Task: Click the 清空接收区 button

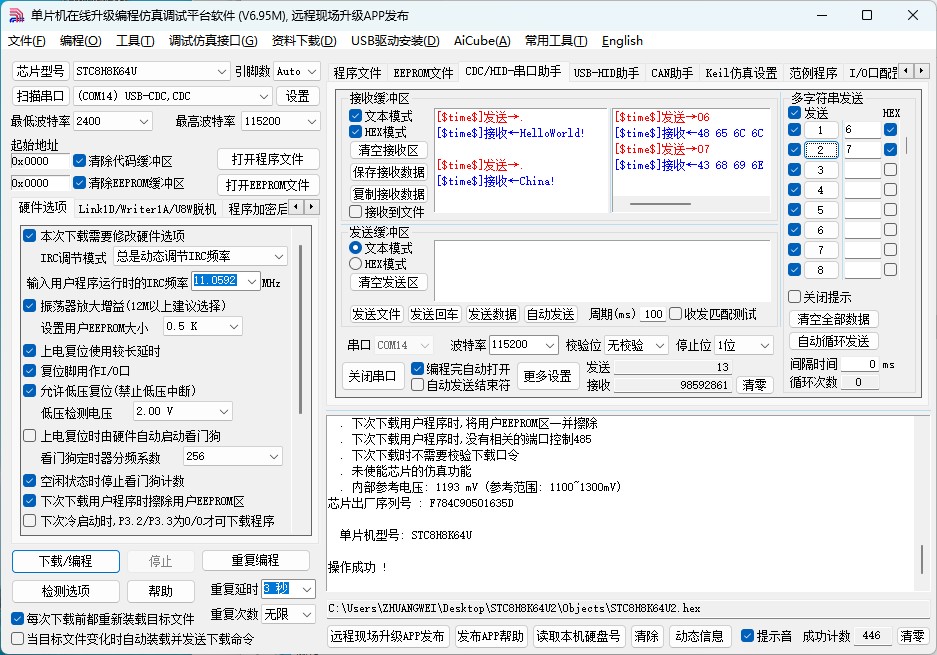Action: pyautogui.click(x=388, y=150)
